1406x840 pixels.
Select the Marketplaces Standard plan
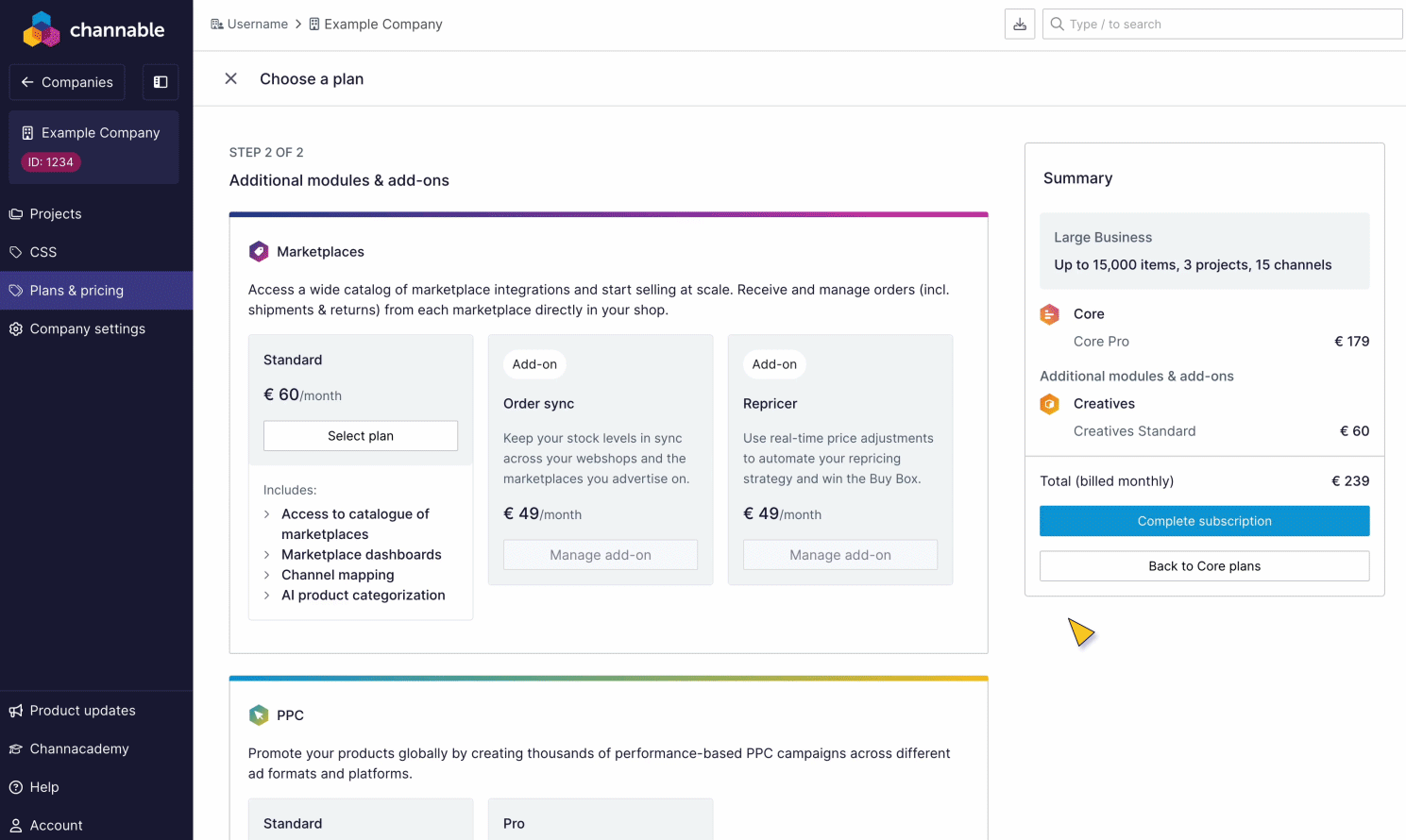(361, 436)
